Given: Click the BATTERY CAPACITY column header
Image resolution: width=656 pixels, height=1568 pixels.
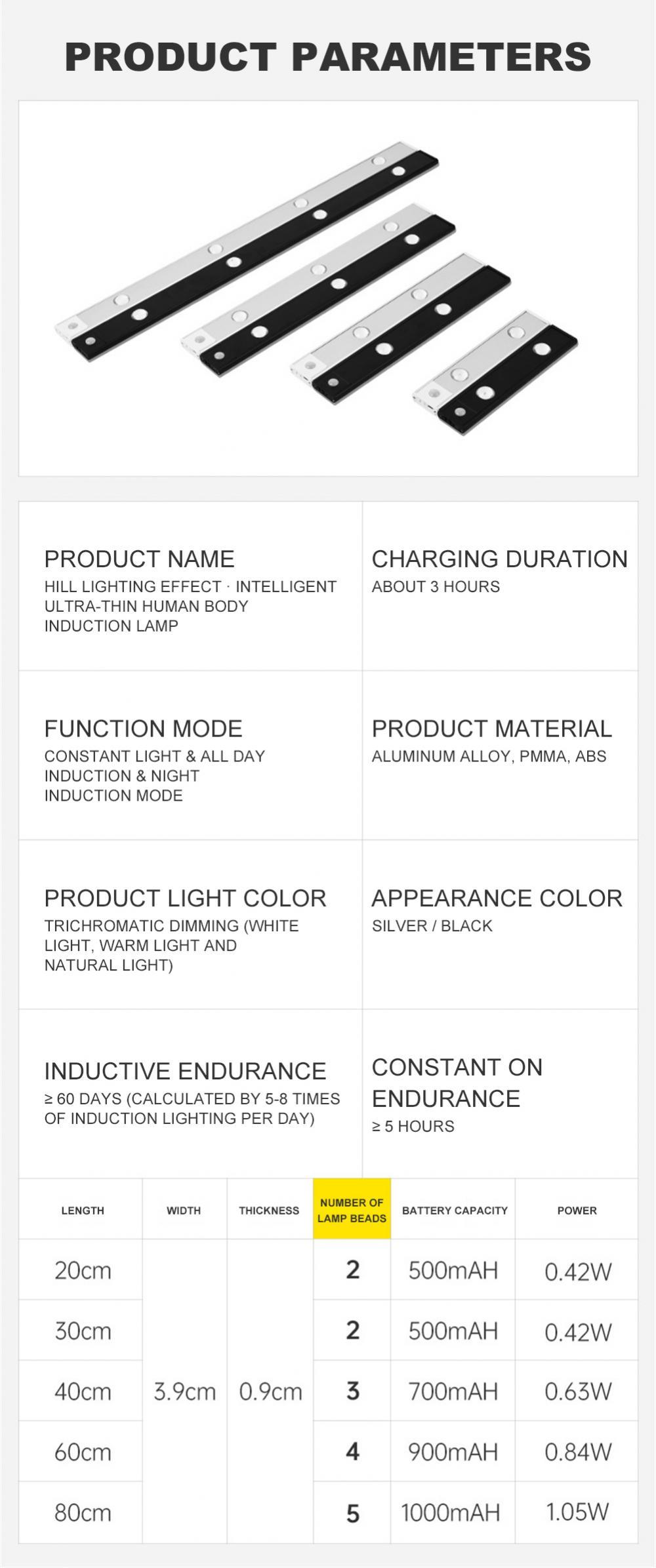Looking at the screenshot, I should pos(455,1211).
